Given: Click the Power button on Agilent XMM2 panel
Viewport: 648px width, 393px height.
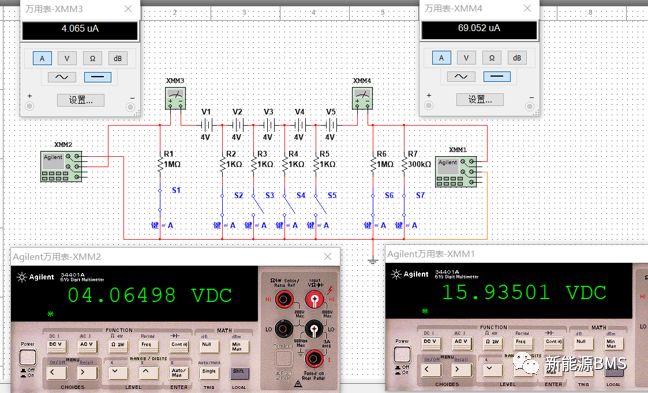Looking at the screenshot, I should click(28, 357).
